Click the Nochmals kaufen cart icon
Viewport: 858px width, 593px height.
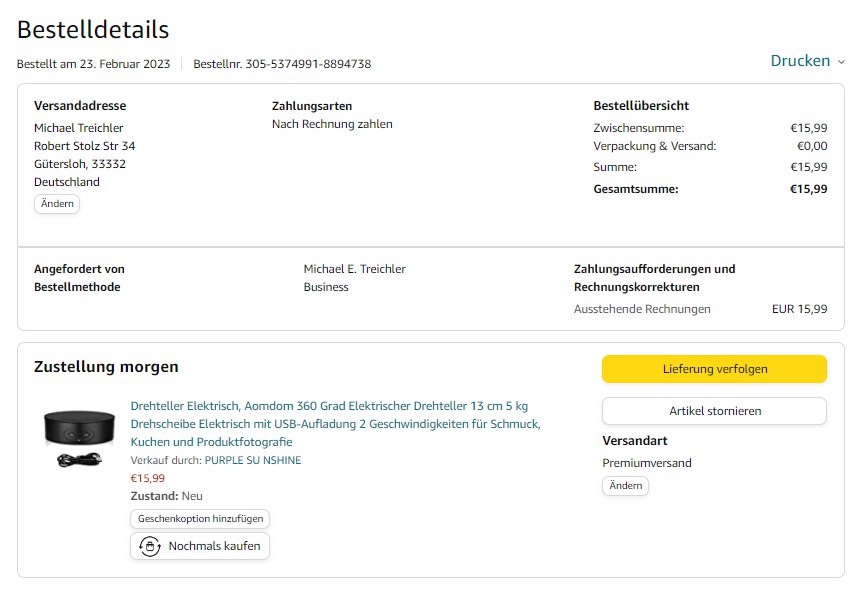pyautogui.click(x=150, y=546)
